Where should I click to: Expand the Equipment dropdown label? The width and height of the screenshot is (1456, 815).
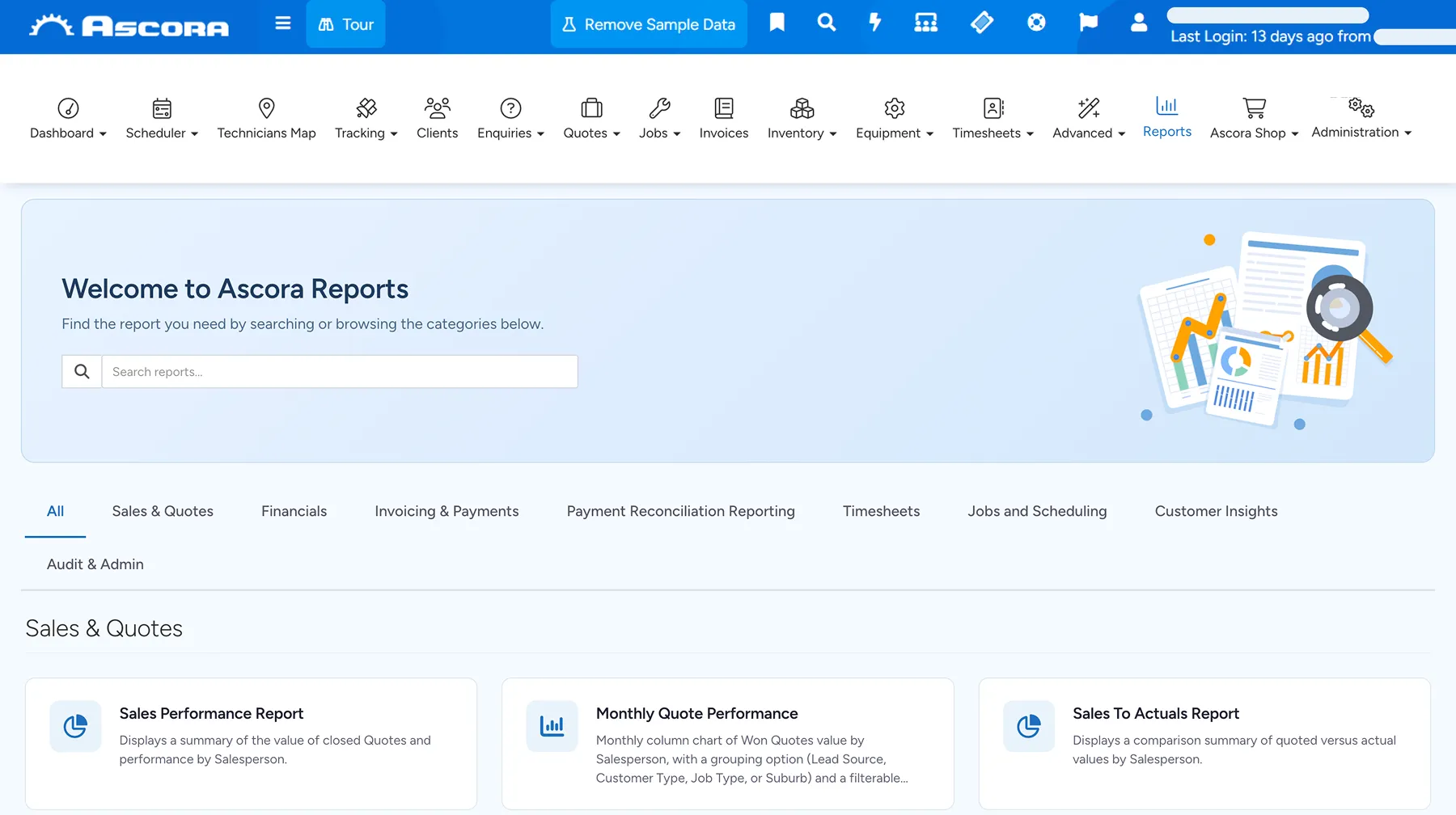[894, 133]
